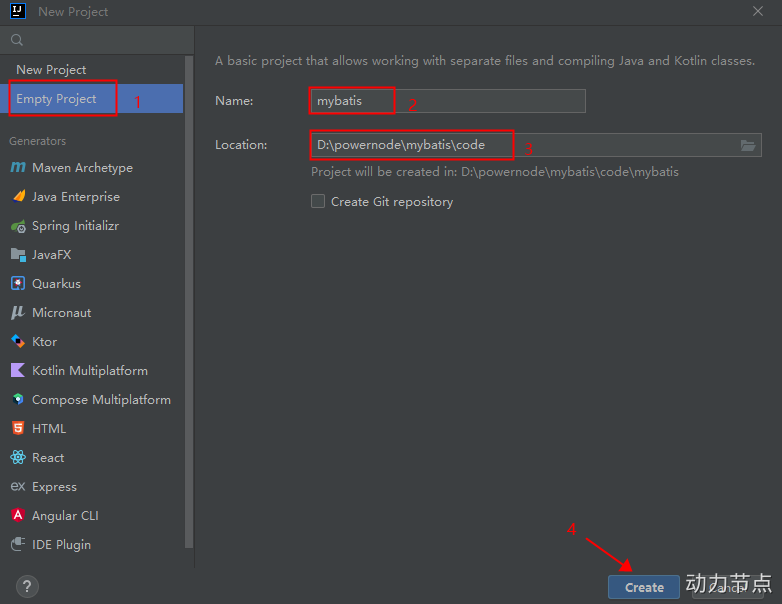Select the React generator icon

(18, 458)
